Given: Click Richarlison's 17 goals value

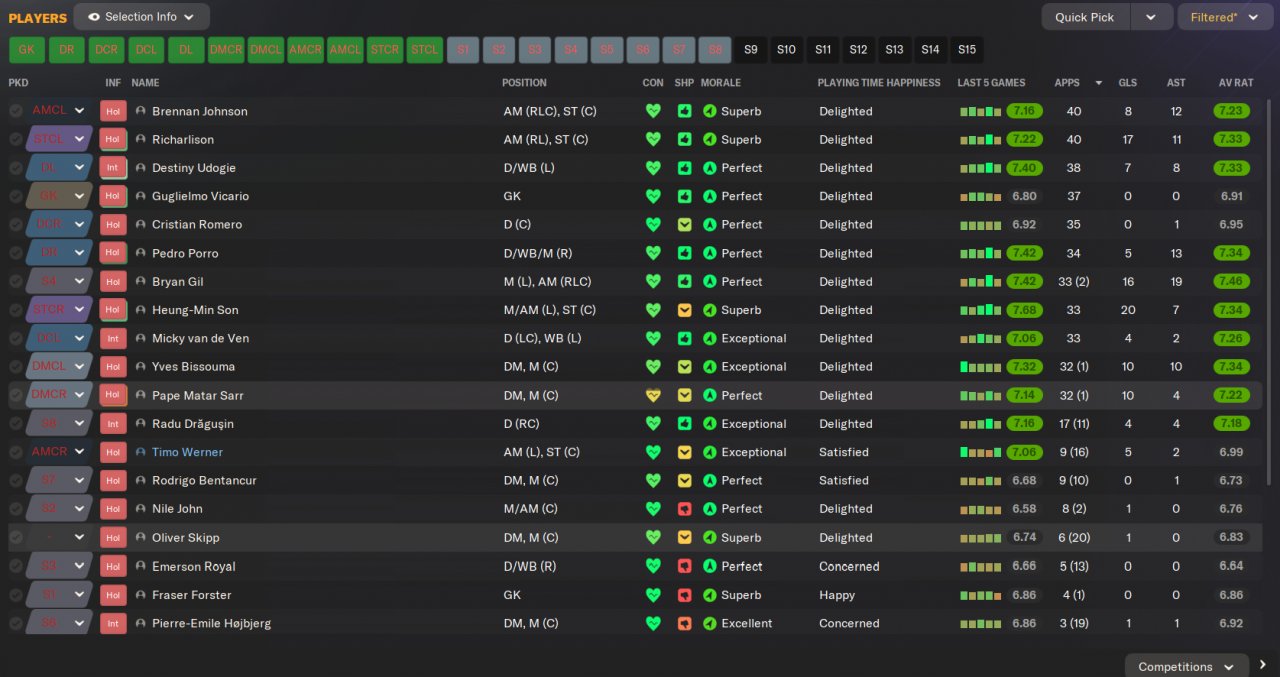Looking at the screenshot, I should [x=1128, y=140].
